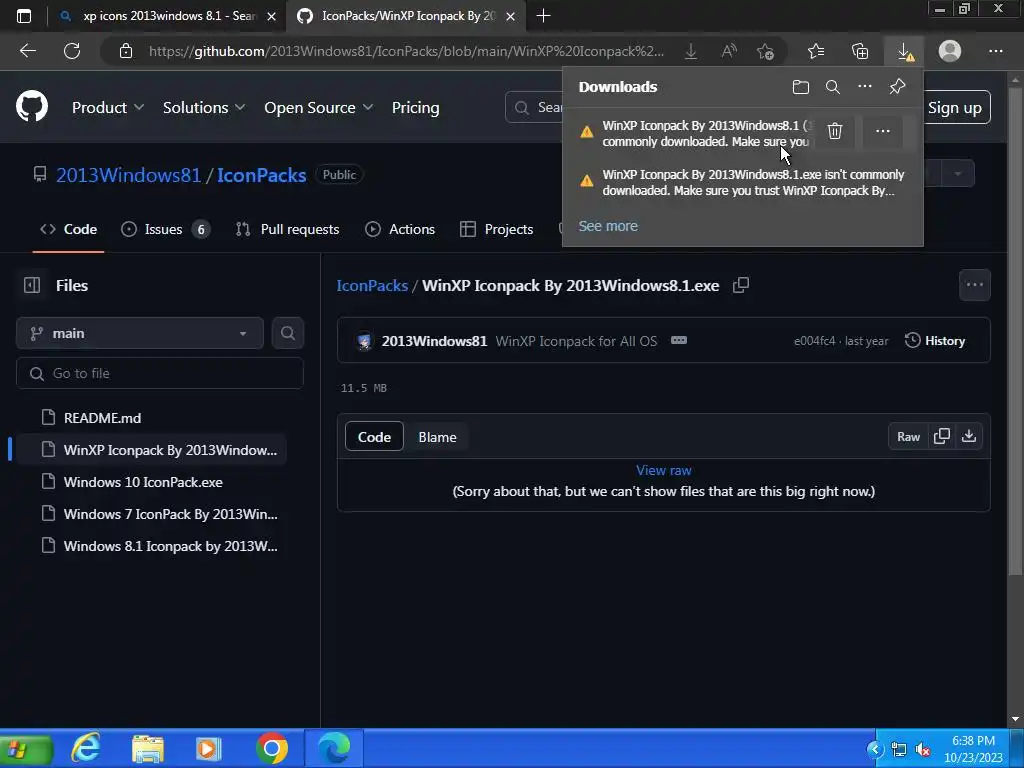Image resolution: width=1024 pixels, height=768 pixels.
Task: Click muted volume tray icon
Action: pos(922,750)
